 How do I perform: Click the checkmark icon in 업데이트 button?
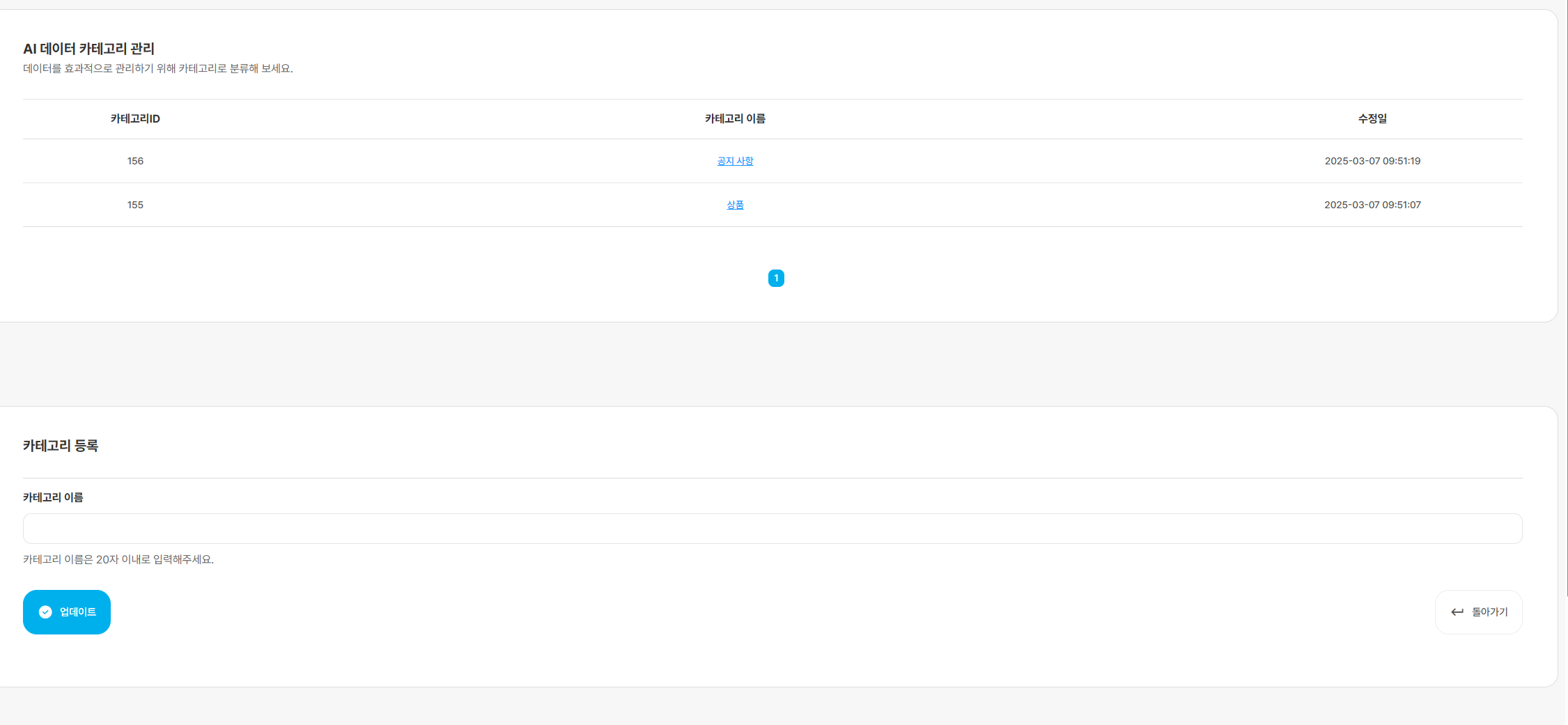tap(45, 612)
